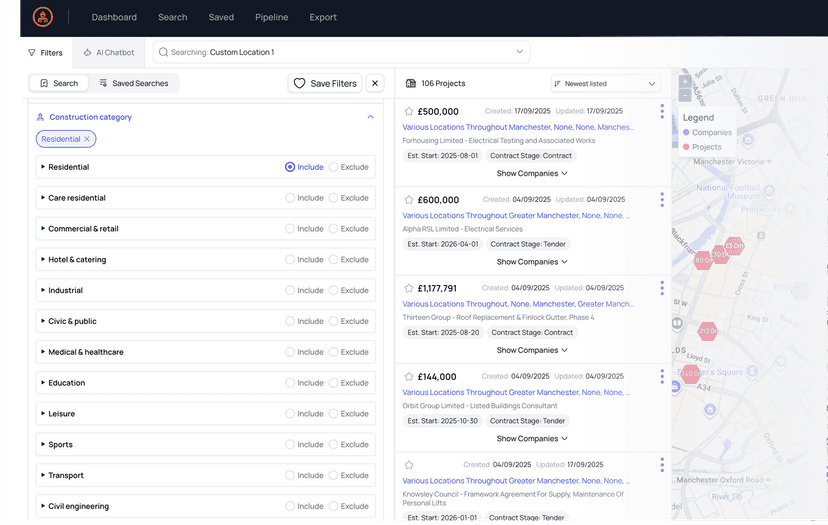Open three-dot menu for £1,177,791 project
This screenshot has width=828, height=525.
662,288
